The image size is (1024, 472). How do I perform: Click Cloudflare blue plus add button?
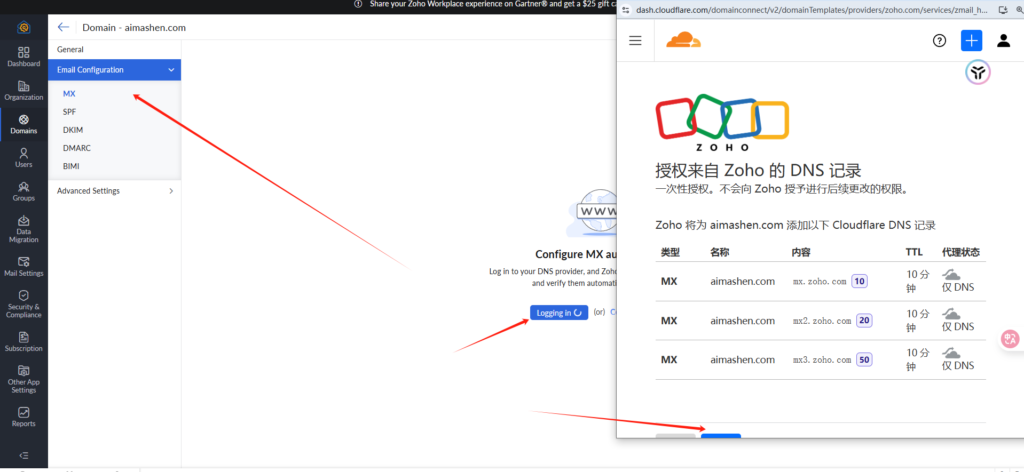971,40
